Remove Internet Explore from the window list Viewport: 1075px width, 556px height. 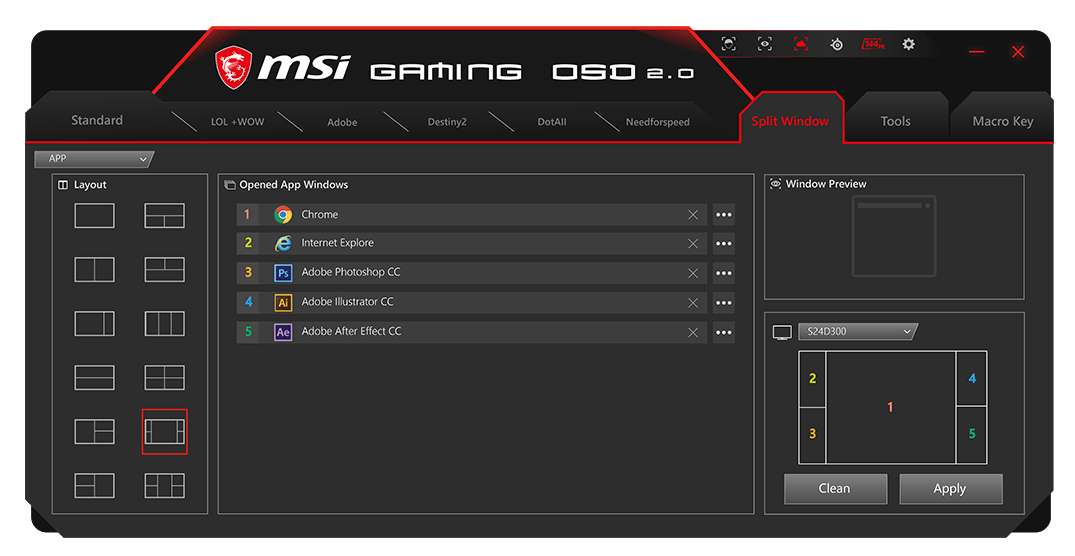point(693,244)
